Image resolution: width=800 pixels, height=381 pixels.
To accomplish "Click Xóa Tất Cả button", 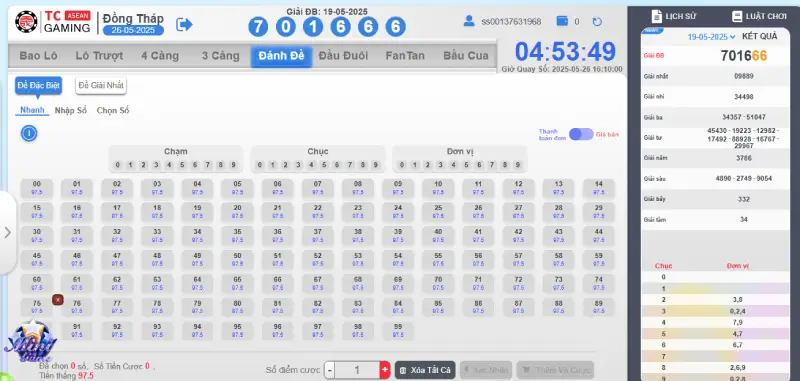I will pos(425,370).
